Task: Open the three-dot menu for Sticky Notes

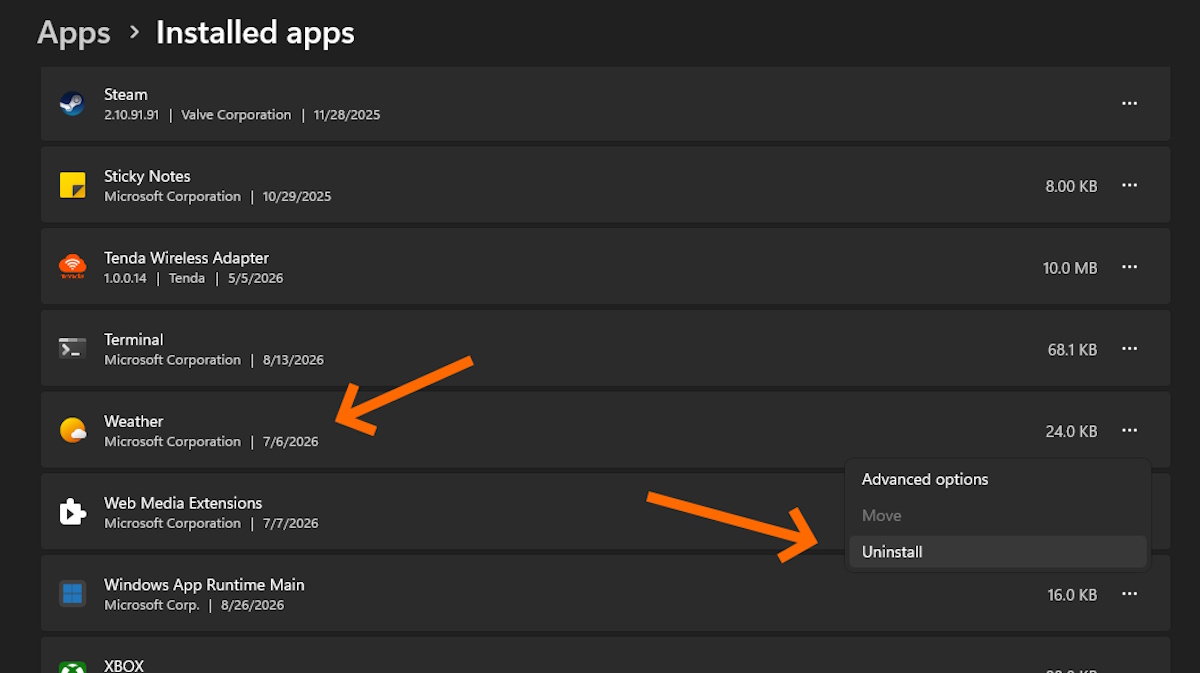Action: coord(1130,185)
